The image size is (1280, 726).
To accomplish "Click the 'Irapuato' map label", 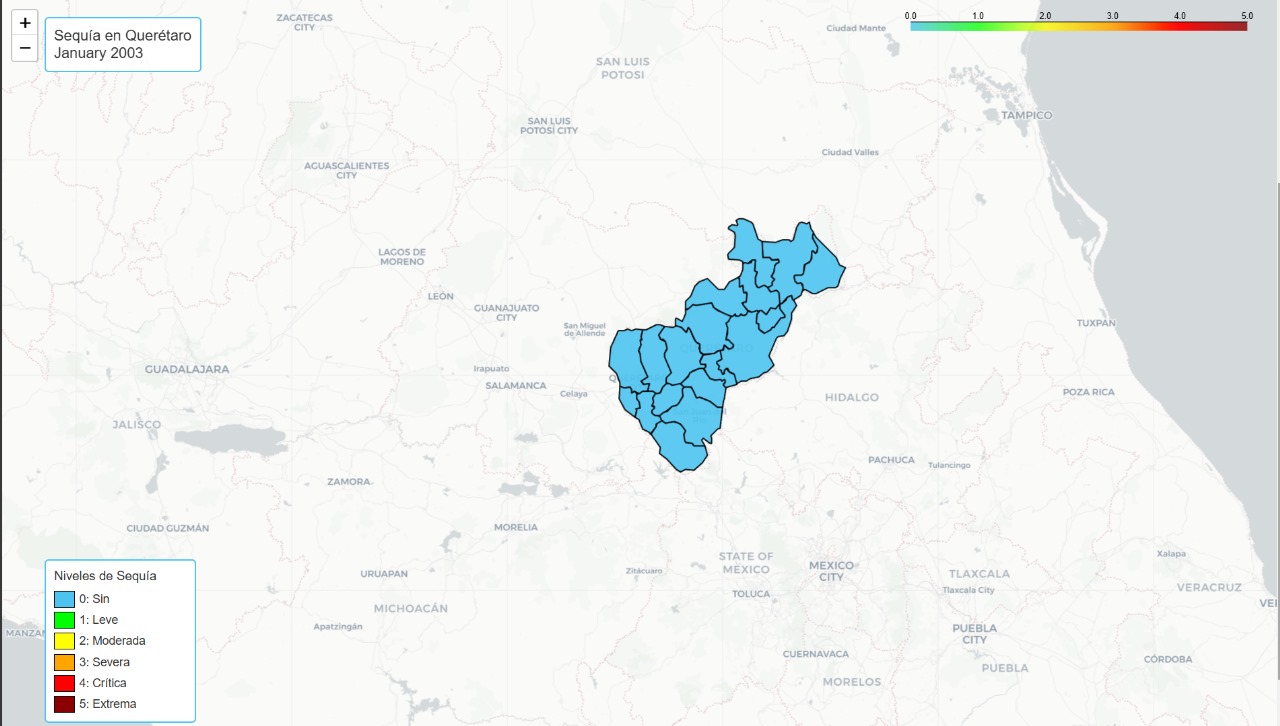I will pos(491,368).
